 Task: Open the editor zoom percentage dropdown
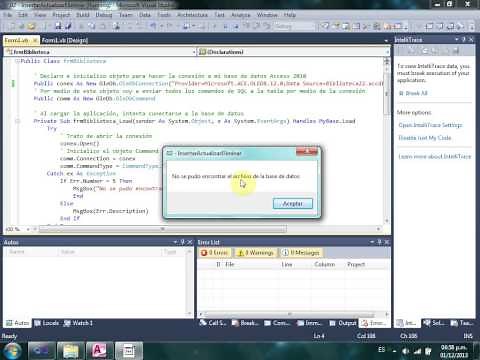[x=28, y=229]
